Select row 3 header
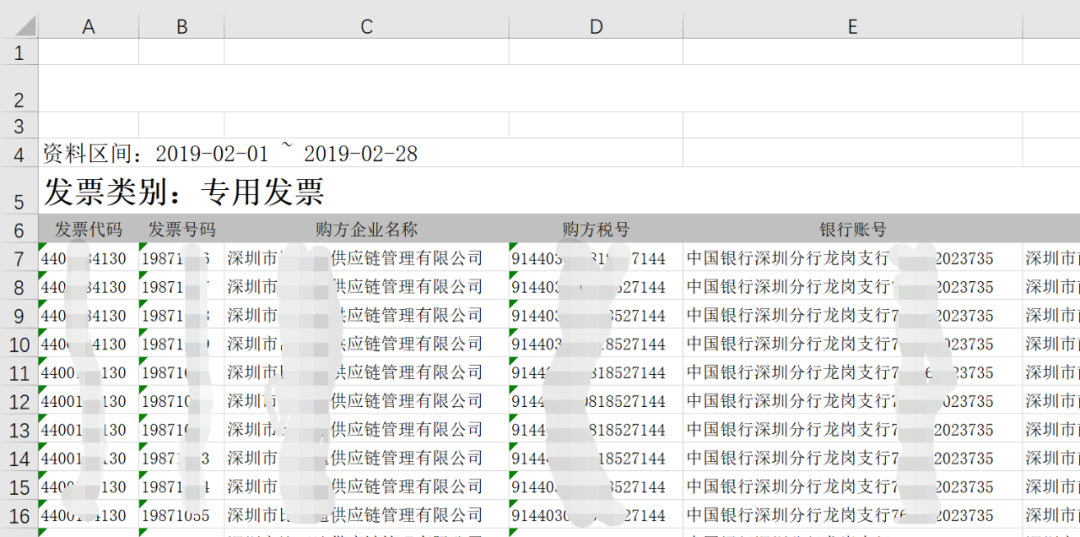Image resolution: width=1080 pixels, height=537 pixels. pyautogui.click(x=19, y=125)
